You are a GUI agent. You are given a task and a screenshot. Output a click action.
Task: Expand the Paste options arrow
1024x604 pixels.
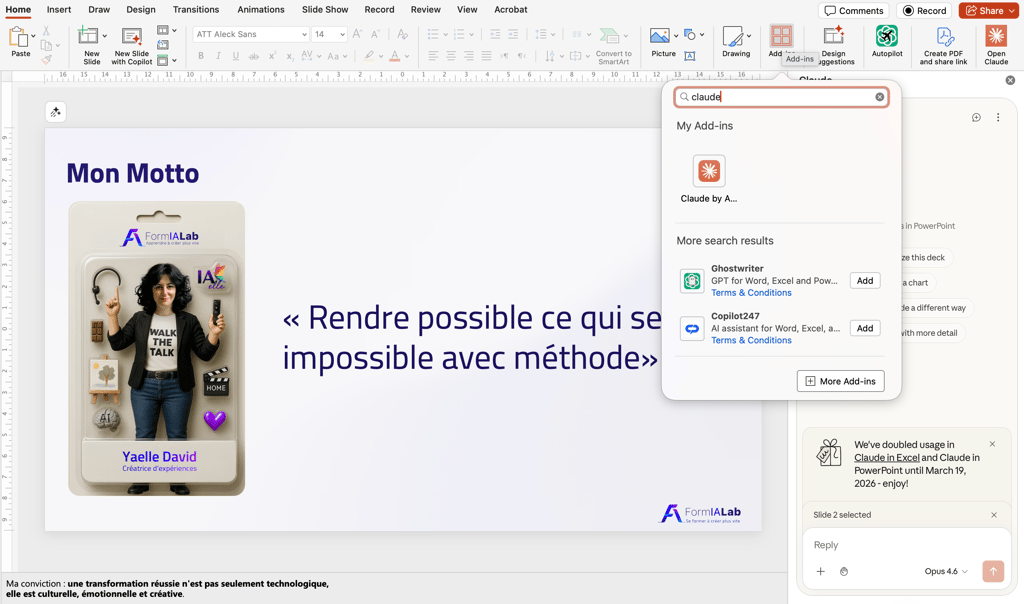coord(33,36)
